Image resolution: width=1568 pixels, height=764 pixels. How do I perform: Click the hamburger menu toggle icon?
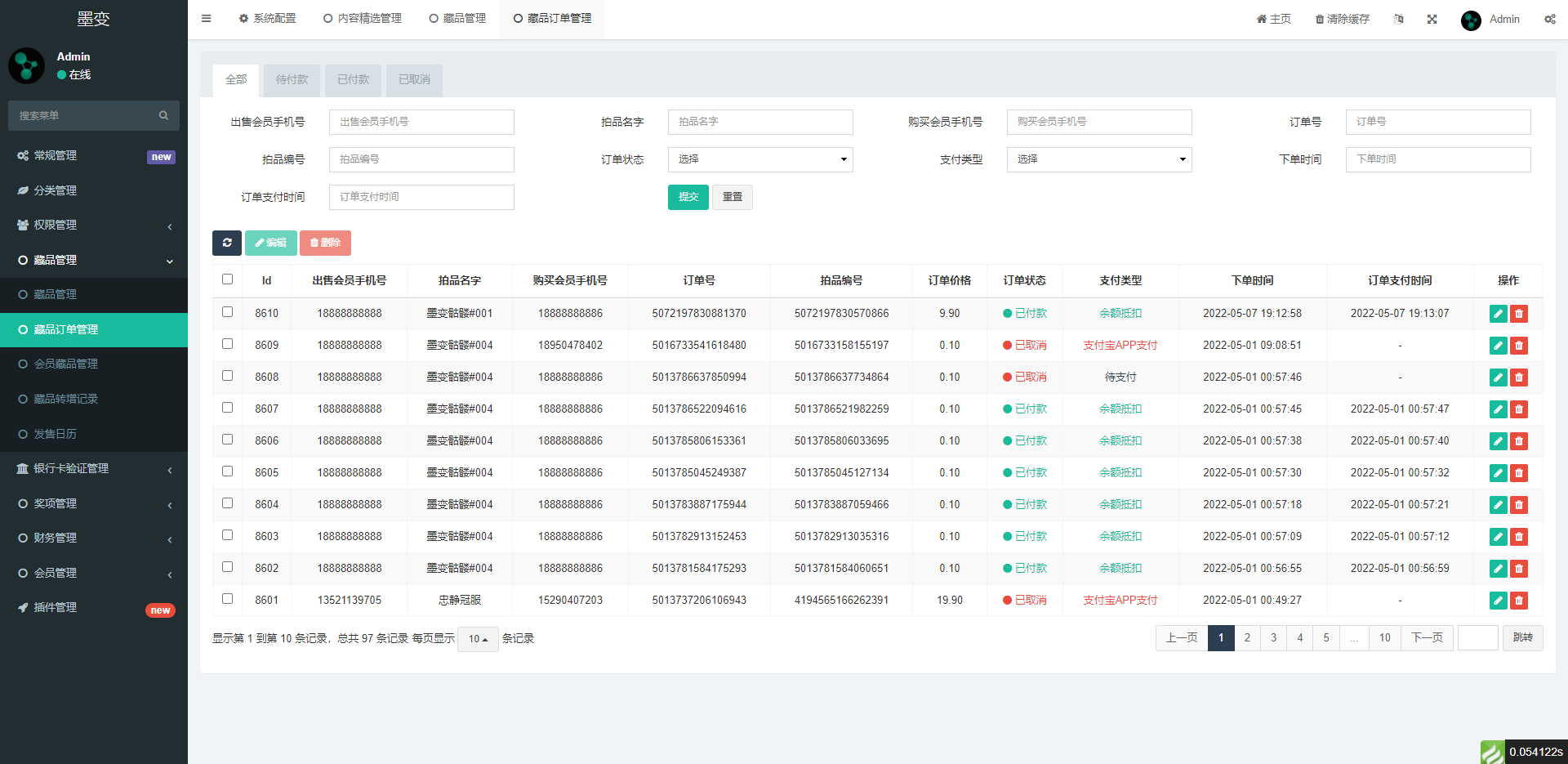(x=206, y=18)
